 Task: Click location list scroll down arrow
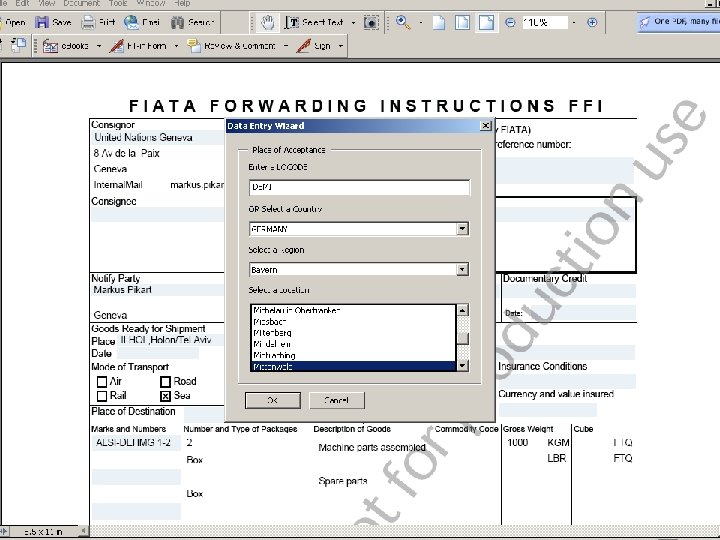click(462, 366)
